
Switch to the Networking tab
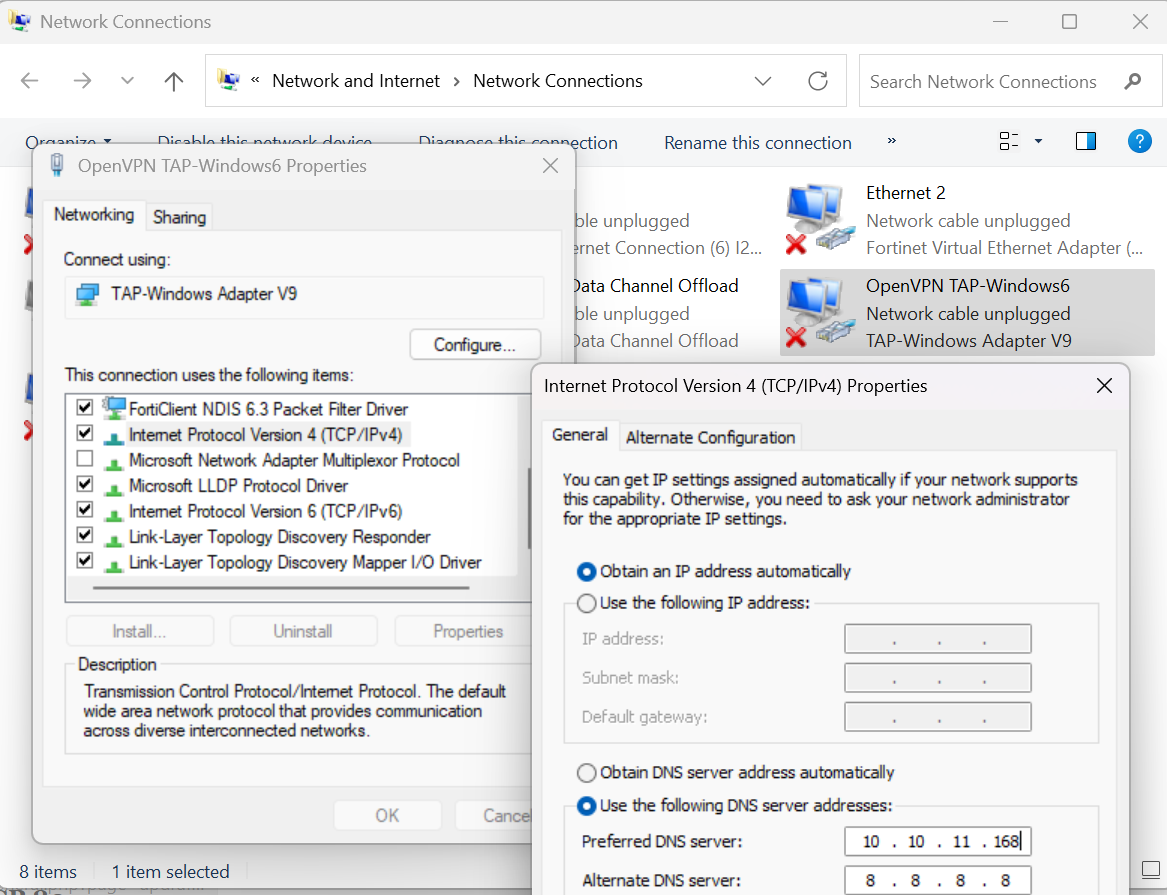(x=94, y=214)
